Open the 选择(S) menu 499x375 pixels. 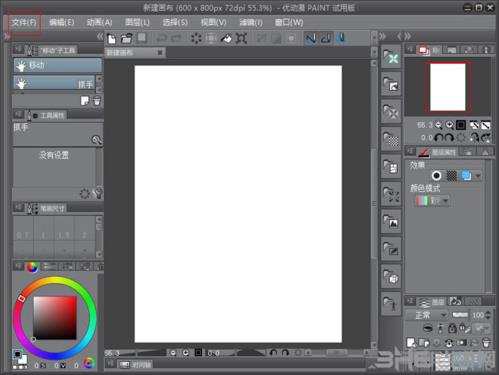click(x=175, y=23)
